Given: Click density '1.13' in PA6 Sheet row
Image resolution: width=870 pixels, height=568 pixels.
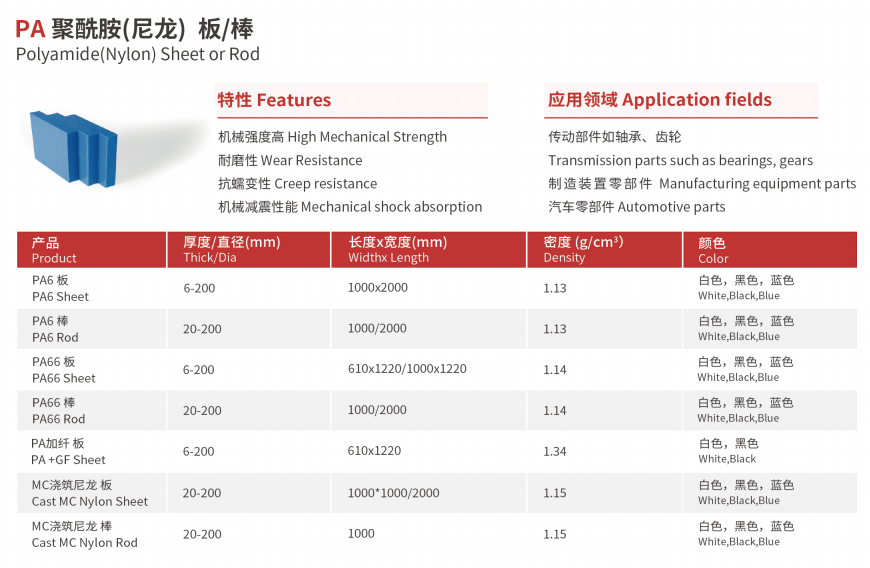Looking at the screenshot, I should pyautogui.click(x=555, y=288).
